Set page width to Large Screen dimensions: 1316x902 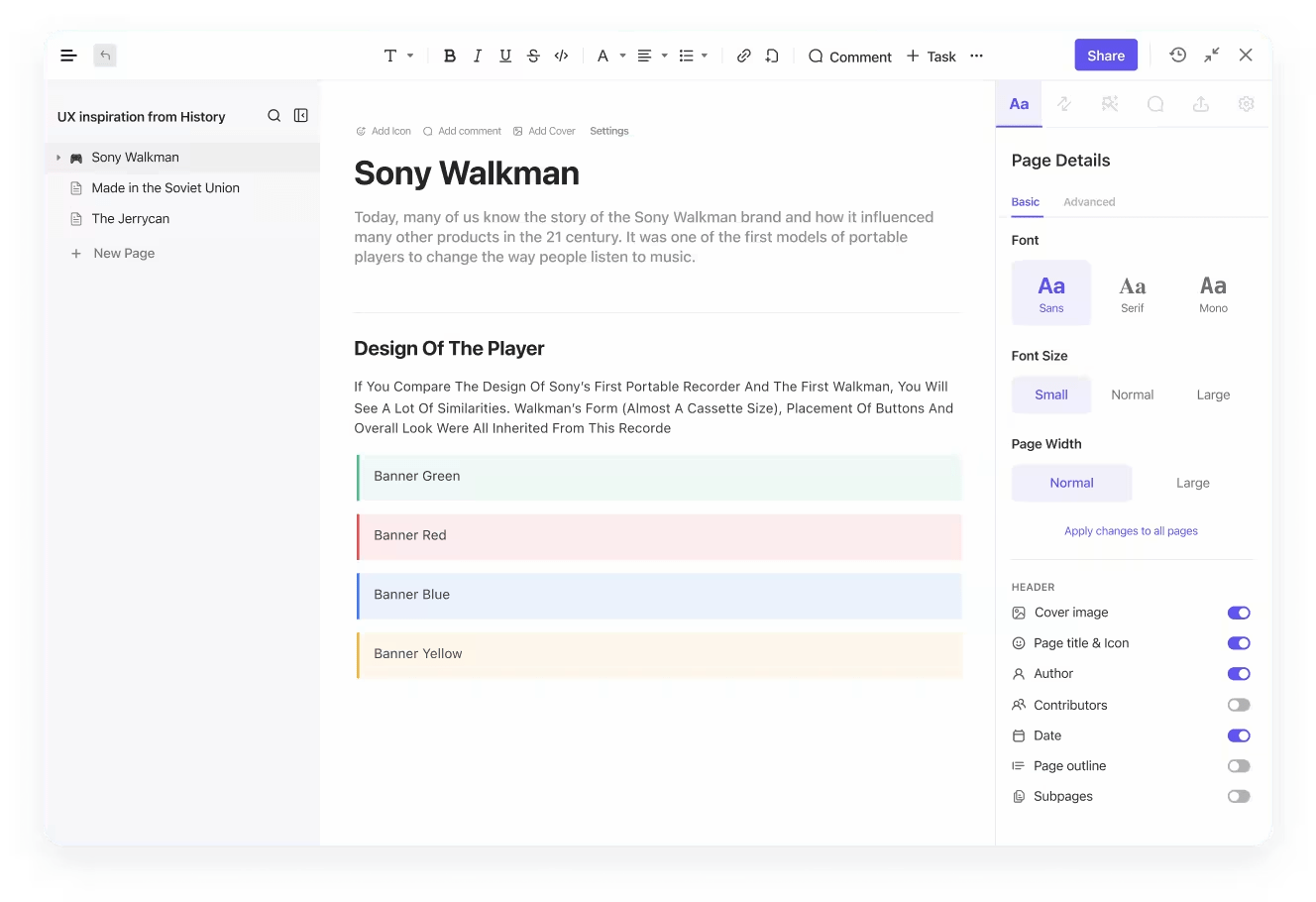[x=1193, y=483]
